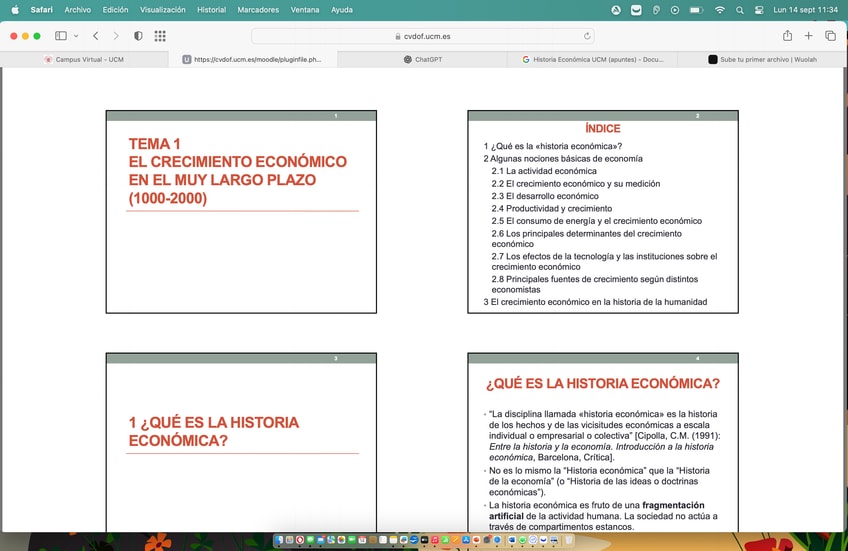
Task: Open Control Center in menu bar
Action: click(759, 10)
